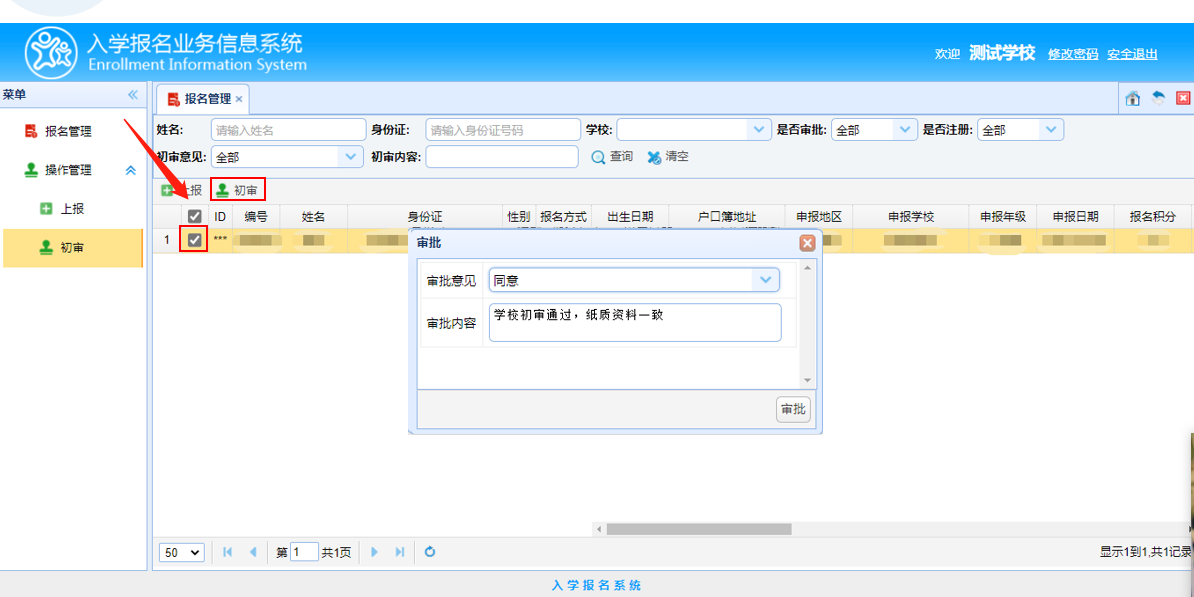Viewport: 1194px width, 597px height.
Task: Refresh the table with the reload icon
Action: 430,552
